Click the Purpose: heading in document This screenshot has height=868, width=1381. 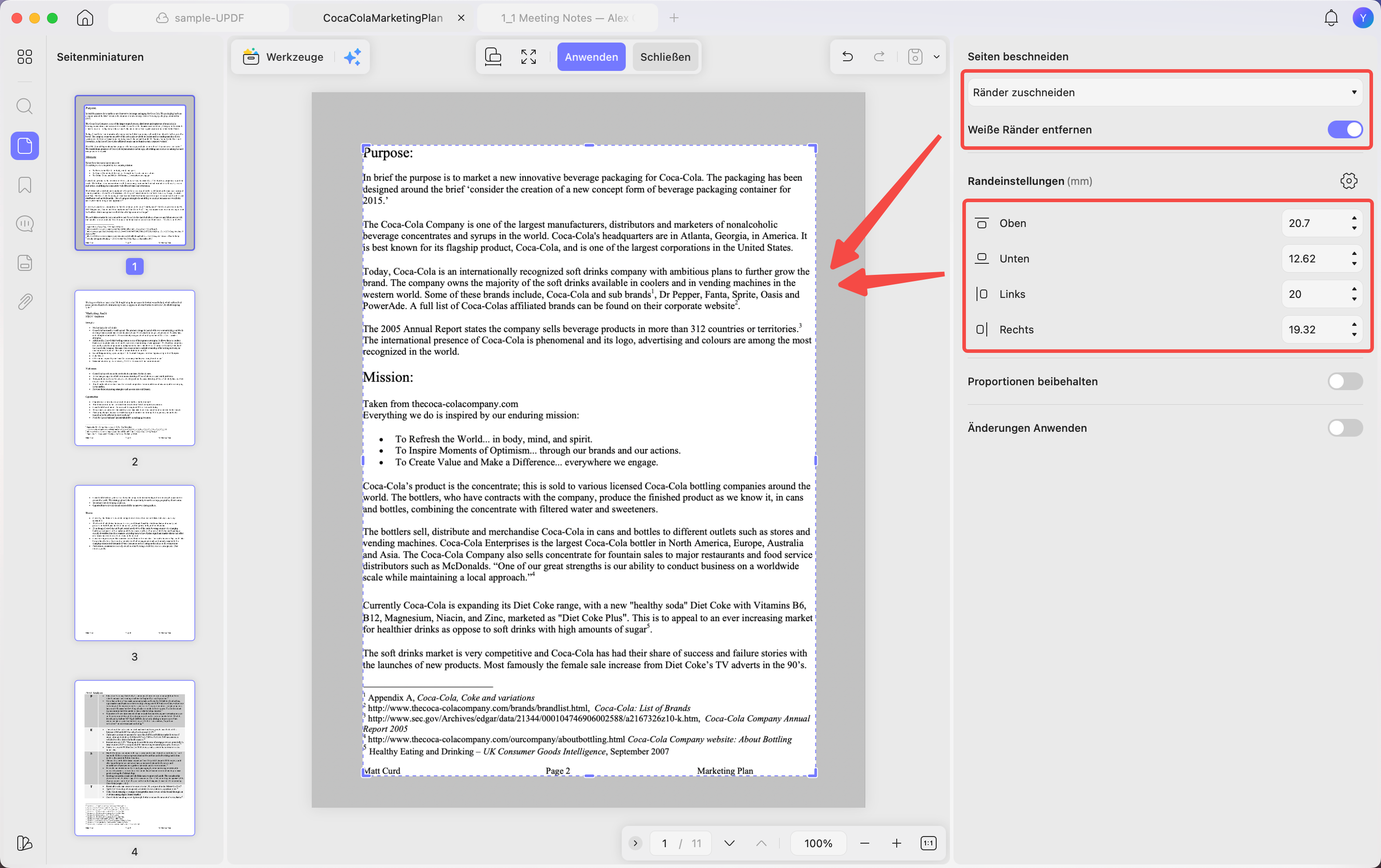[388, 152]
